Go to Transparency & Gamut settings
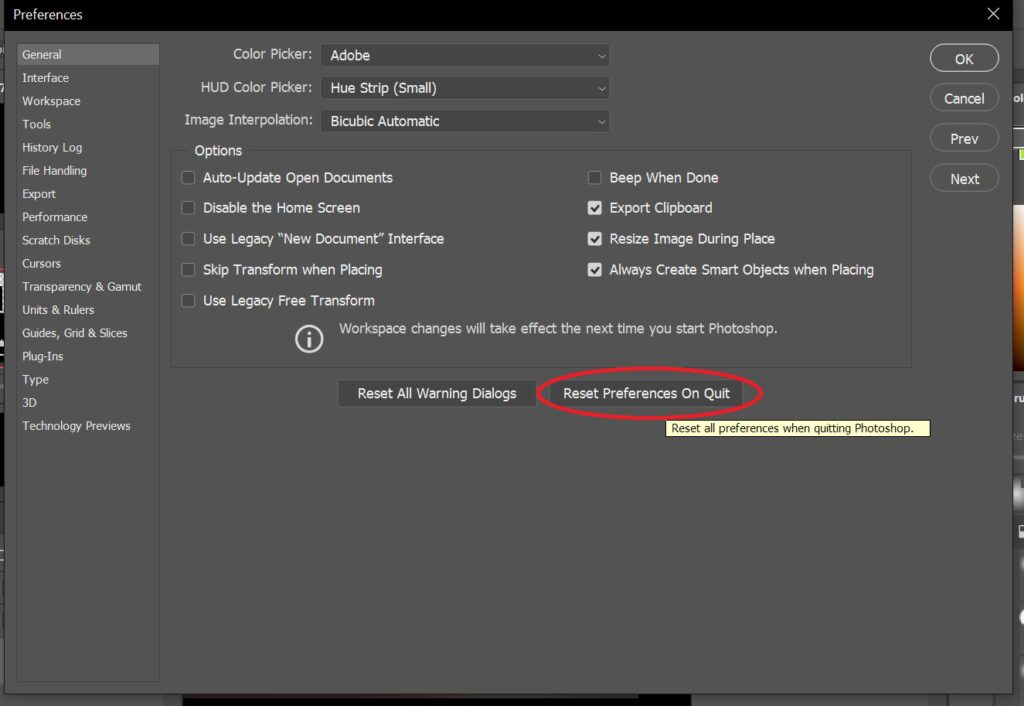 click(x=82, y=287)
